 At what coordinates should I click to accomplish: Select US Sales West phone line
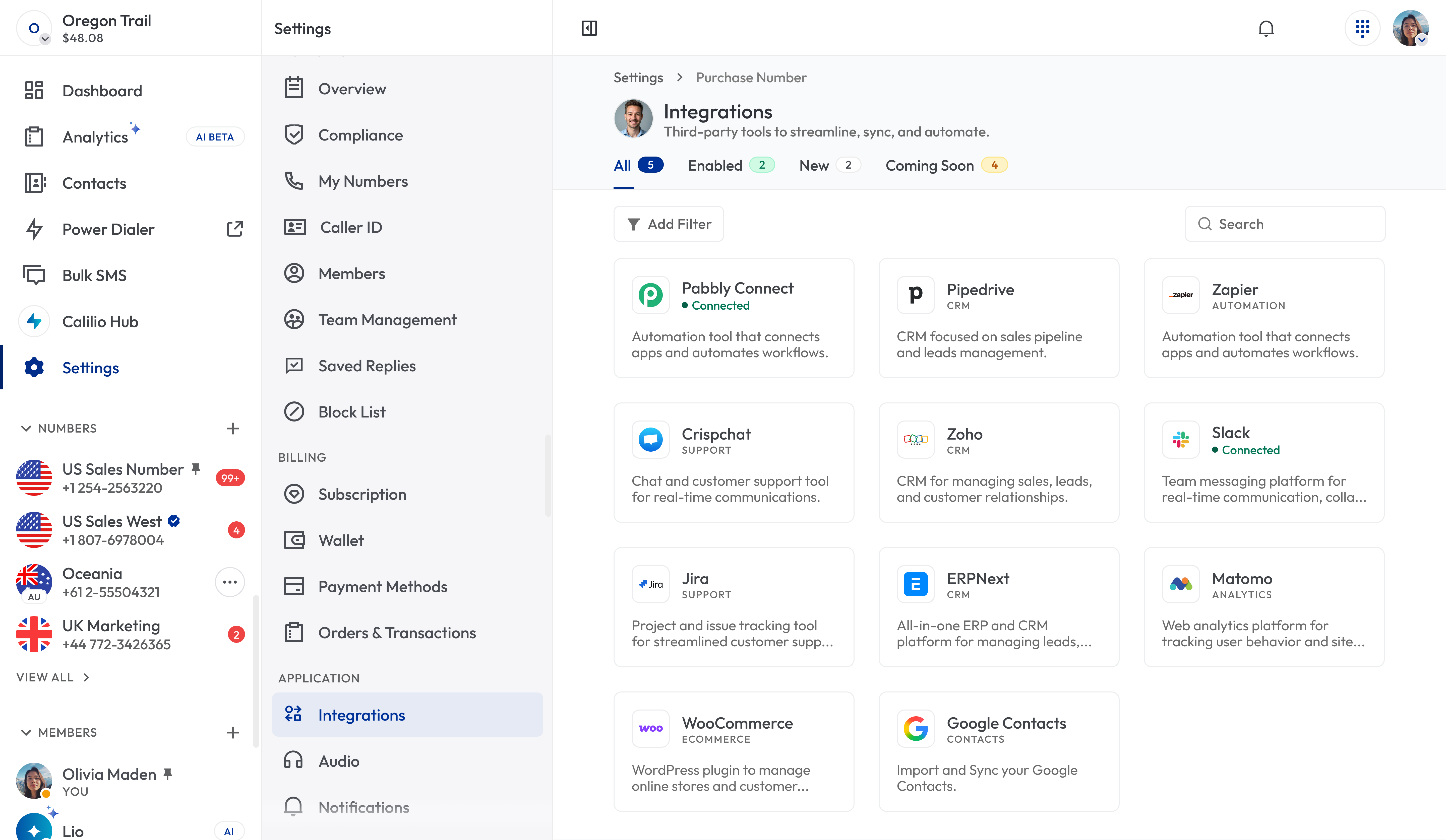pyautogui.click(x=131, y=530)
